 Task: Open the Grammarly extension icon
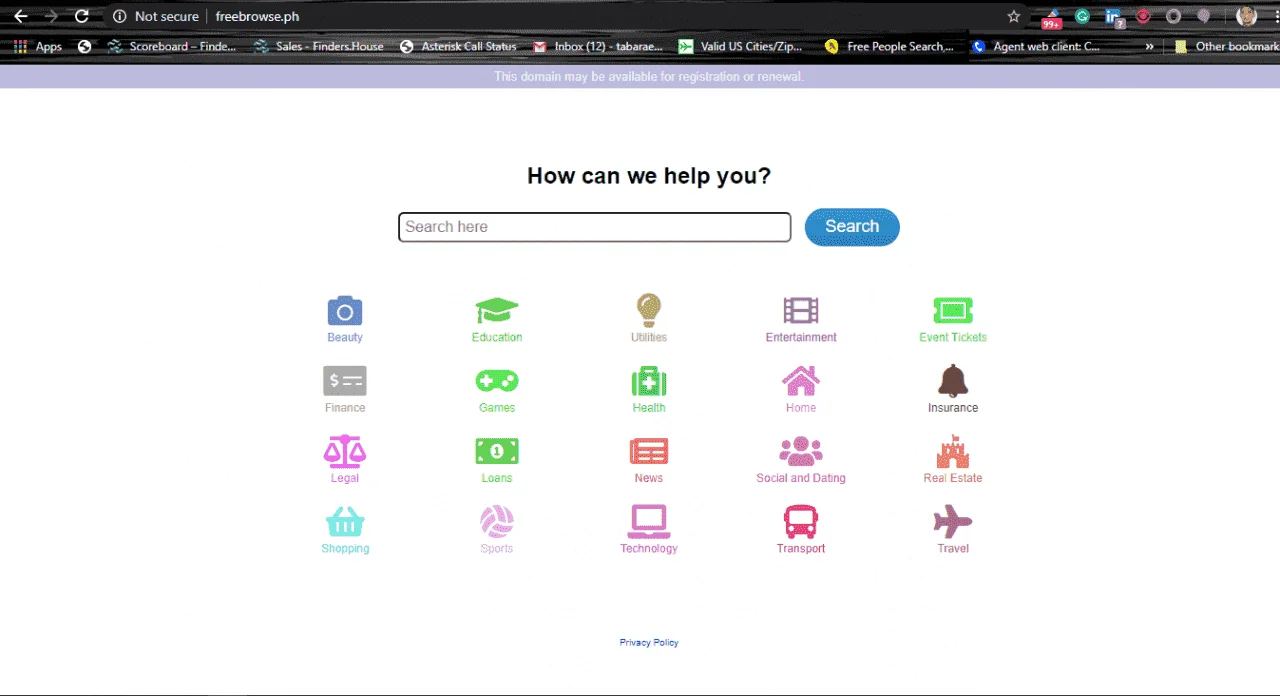[1082, 16]
